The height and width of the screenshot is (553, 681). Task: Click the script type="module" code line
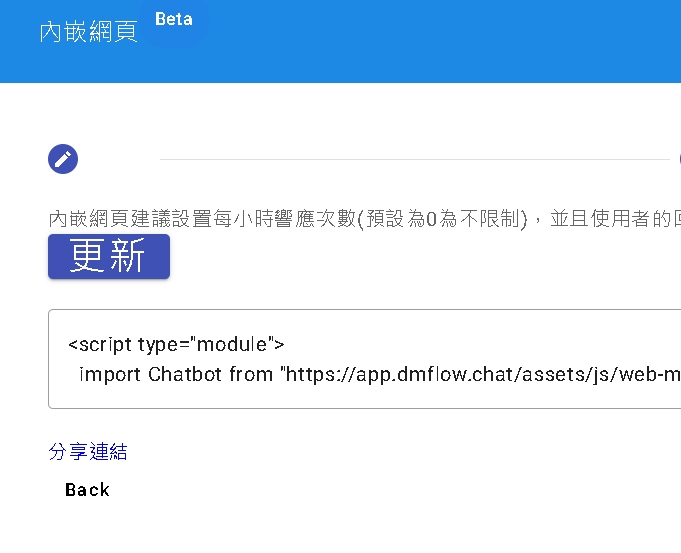[x=177, y=345]
